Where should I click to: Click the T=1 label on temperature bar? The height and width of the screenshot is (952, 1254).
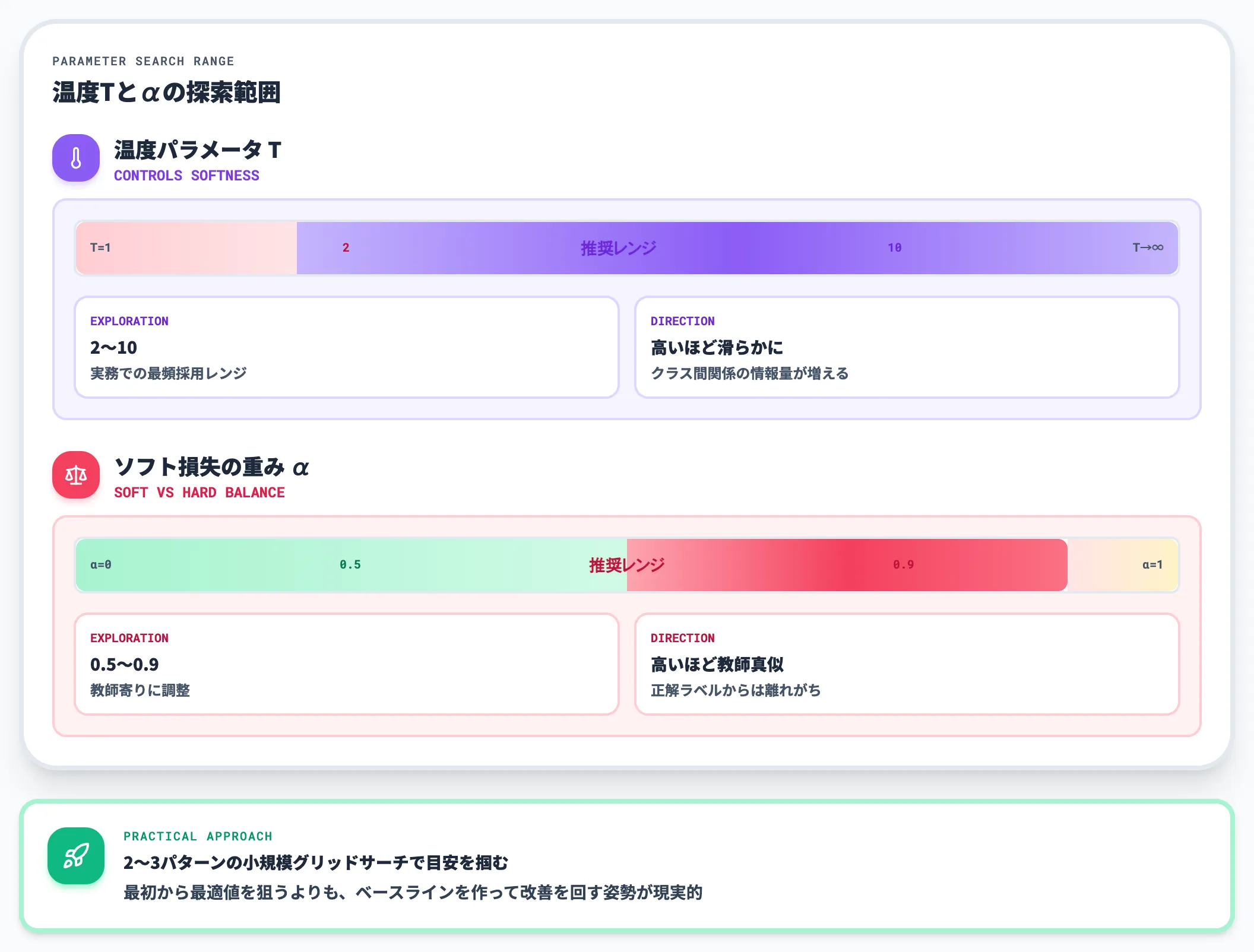click(x=100, y=247)
